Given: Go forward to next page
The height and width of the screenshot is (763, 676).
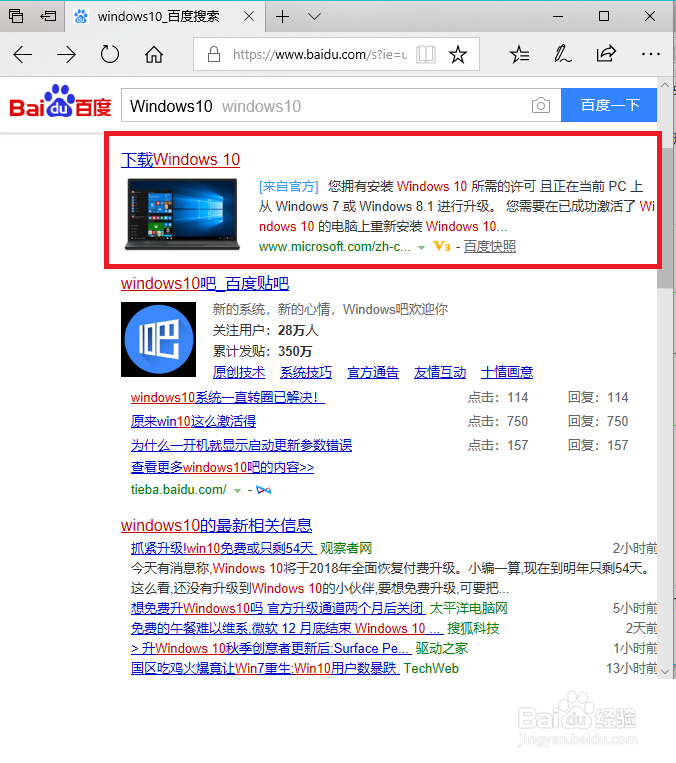Looking at the screenshot, I should pos(66,54).
